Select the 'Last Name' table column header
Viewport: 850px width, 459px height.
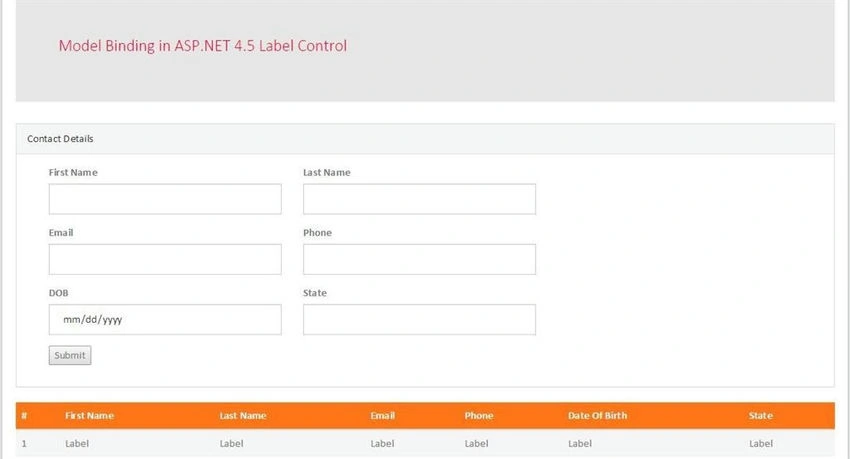(243, 416)
